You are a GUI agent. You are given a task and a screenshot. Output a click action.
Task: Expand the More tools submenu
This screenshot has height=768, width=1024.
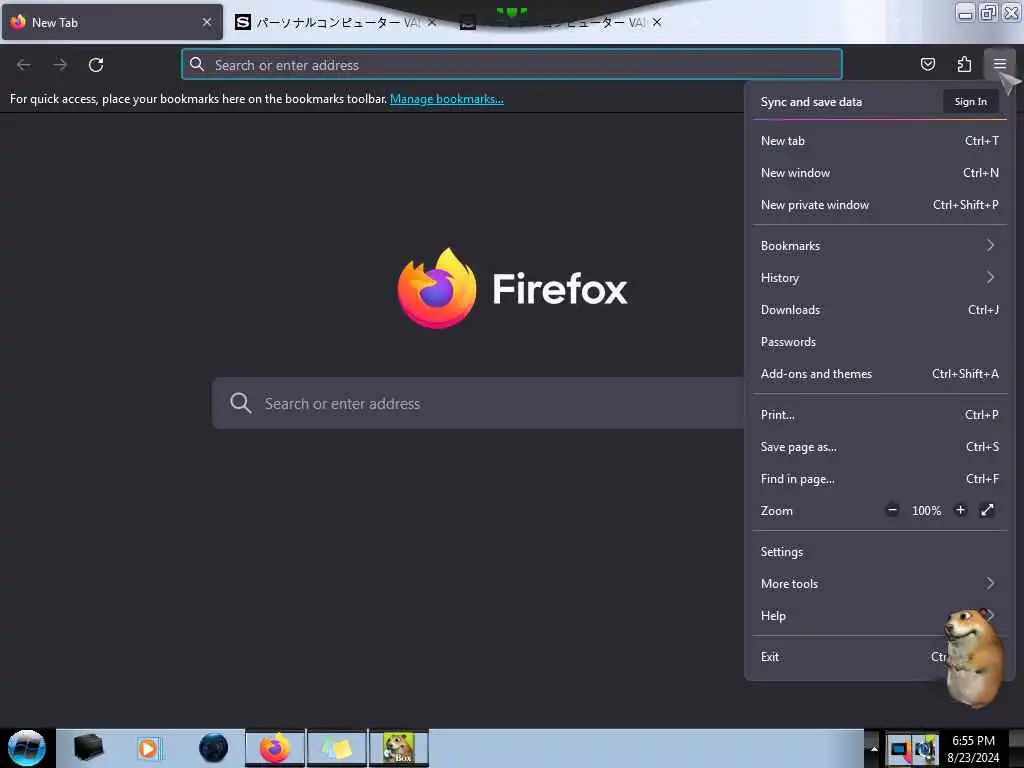[879, 583]
